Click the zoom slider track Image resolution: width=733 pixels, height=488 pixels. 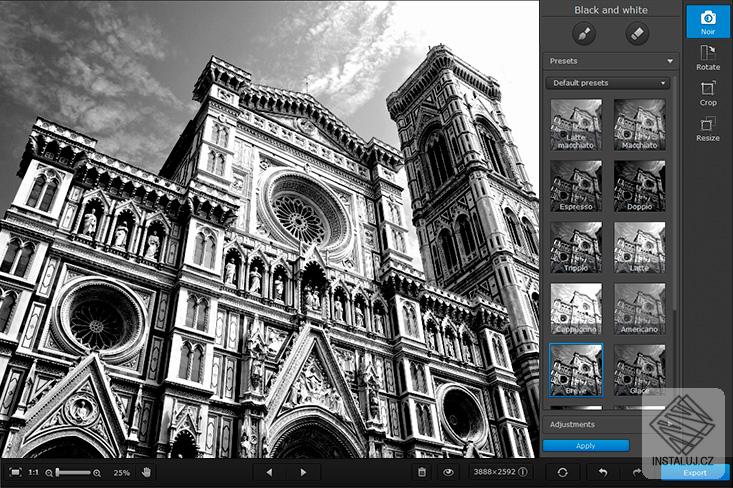(x=73, y=473)
